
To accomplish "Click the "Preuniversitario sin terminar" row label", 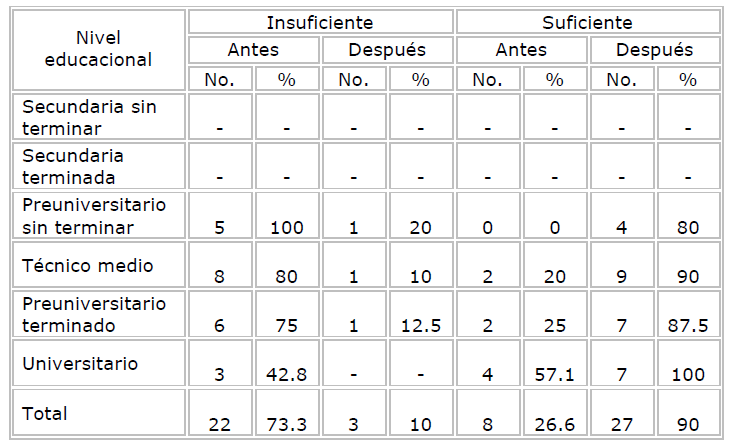I will [x=94, y=214].
